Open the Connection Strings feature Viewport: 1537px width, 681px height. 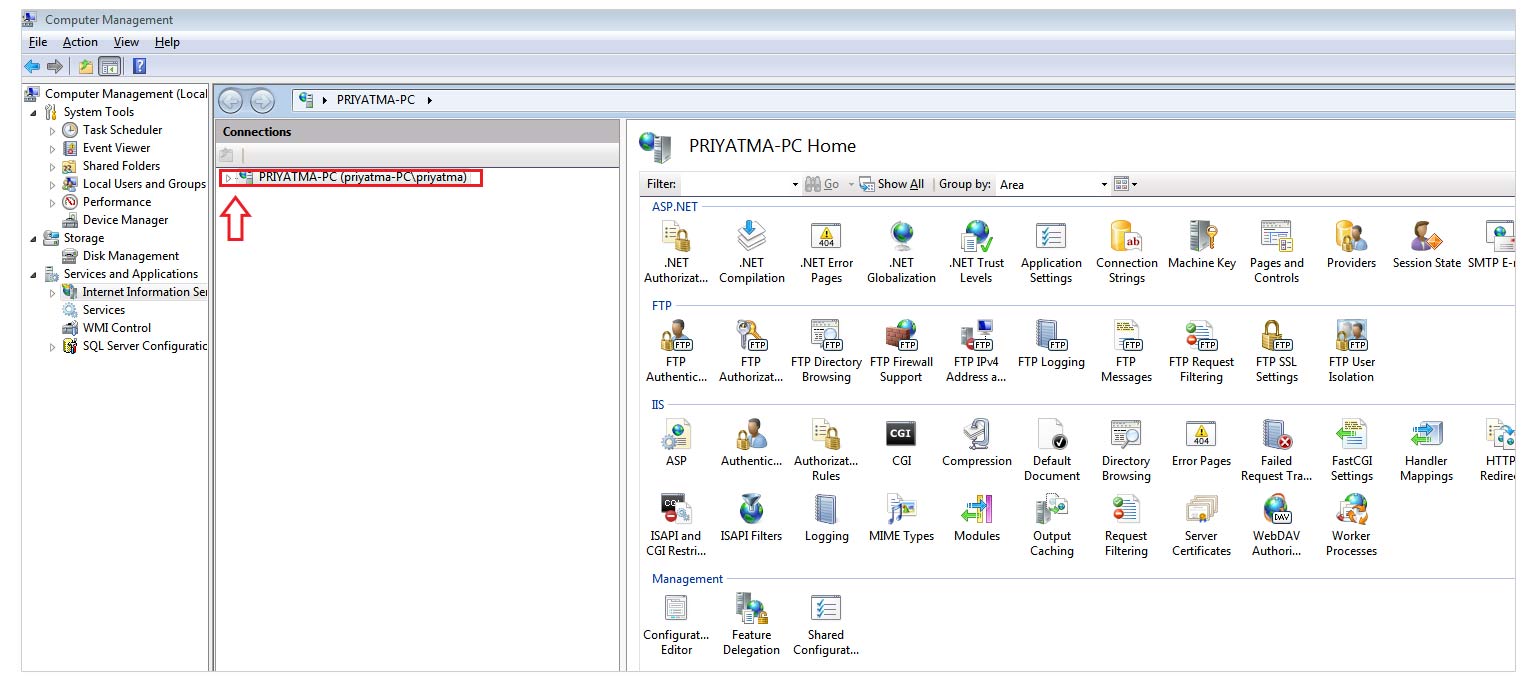point(1126,252)
